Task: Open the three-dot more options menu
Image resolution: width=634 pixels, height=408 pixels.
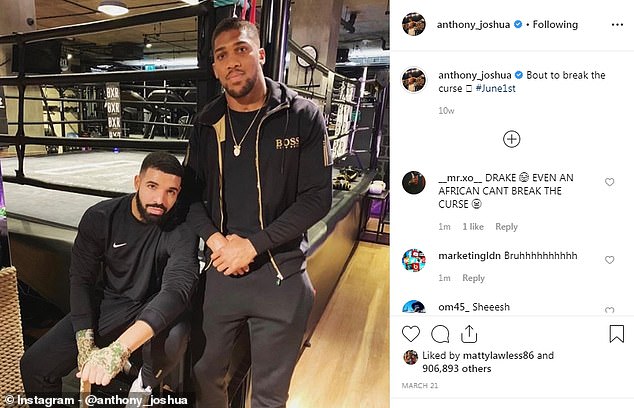Action: coord(617,25)
